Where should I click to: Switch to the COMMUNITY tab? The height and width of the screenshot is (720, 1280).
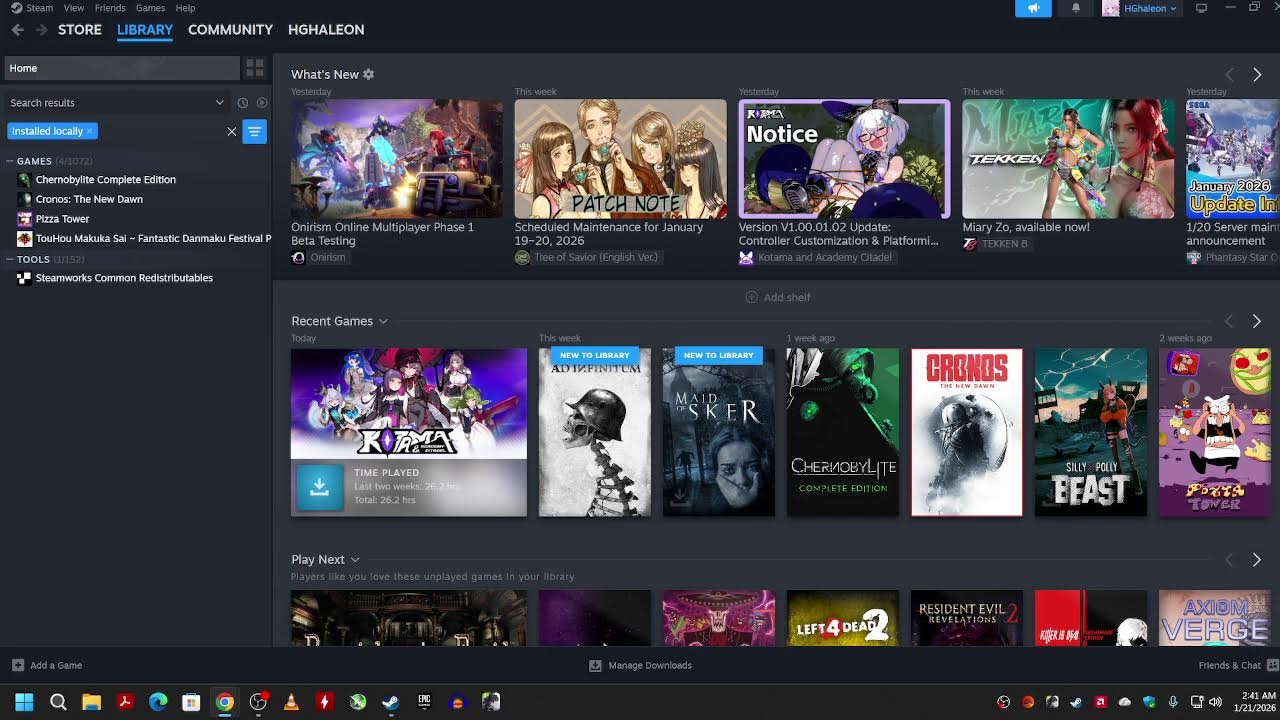(x=230, y=30)
